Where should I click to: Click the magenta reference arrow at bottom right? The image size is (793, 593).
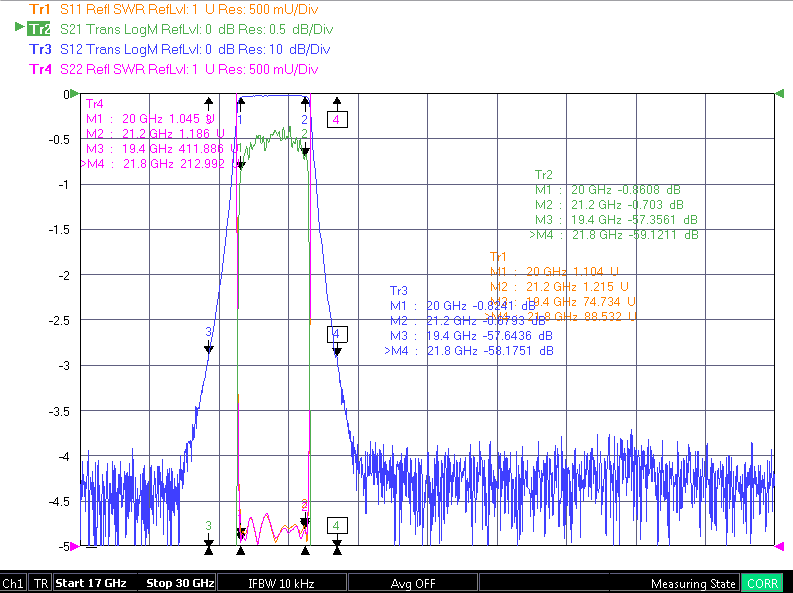pos(780,546)
